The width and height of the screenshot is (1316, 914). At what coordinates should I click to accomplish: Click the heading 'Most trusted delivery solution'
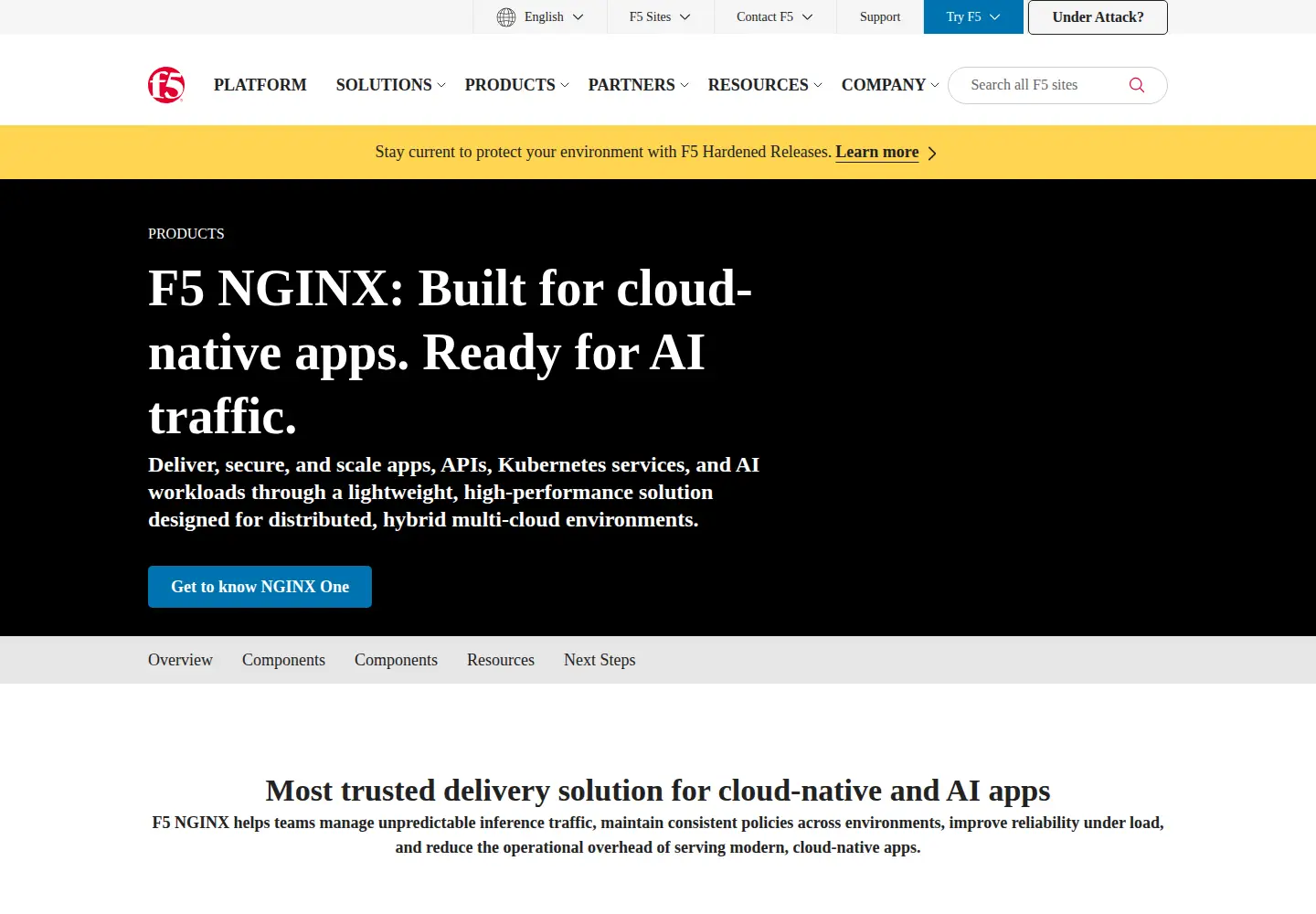point(658,791)
